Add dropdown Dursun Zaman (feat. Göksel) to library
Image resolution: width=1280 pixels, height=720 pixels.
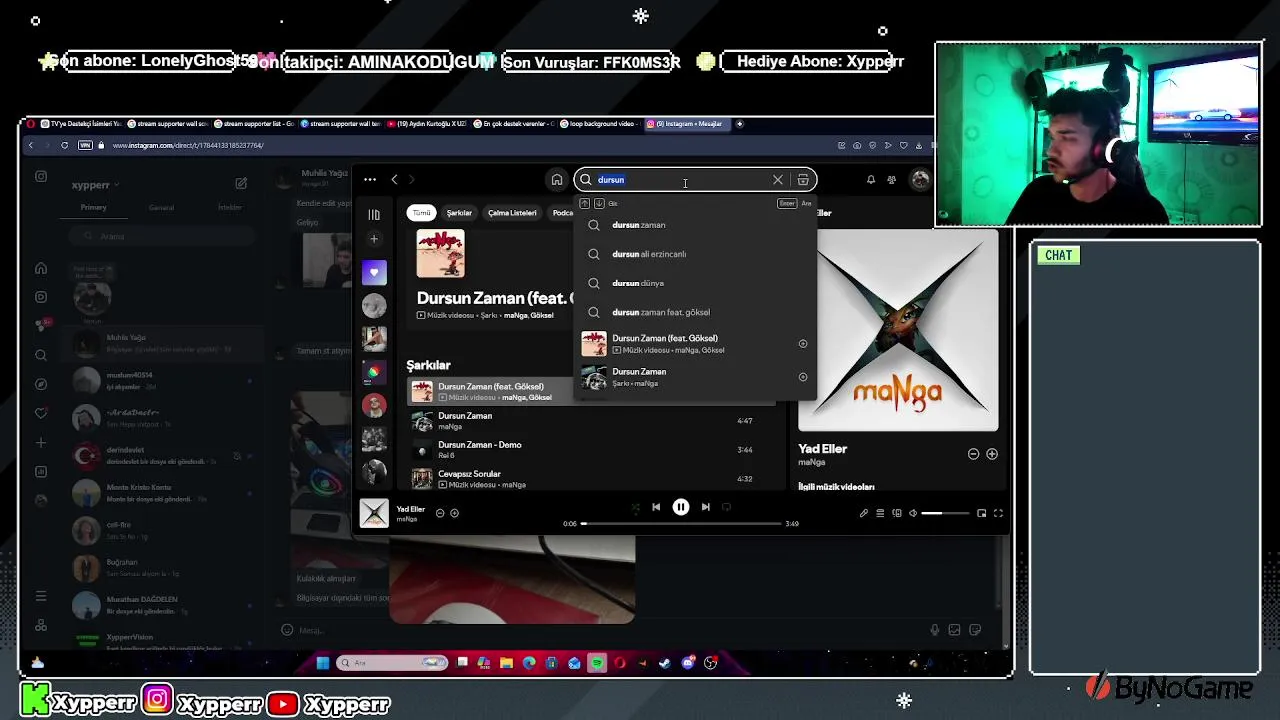coord(802,344)
